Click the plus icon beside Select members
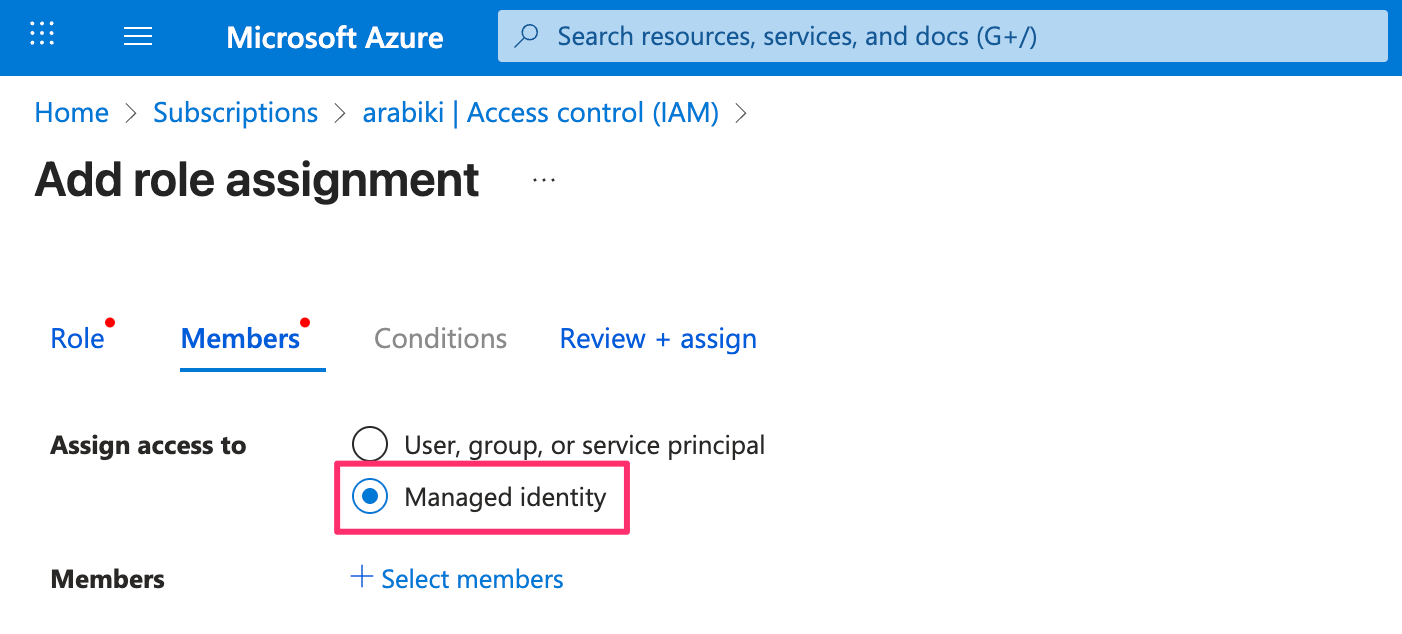The width and height of the screenshot is (1402, 634). click(x=362, y=578)
